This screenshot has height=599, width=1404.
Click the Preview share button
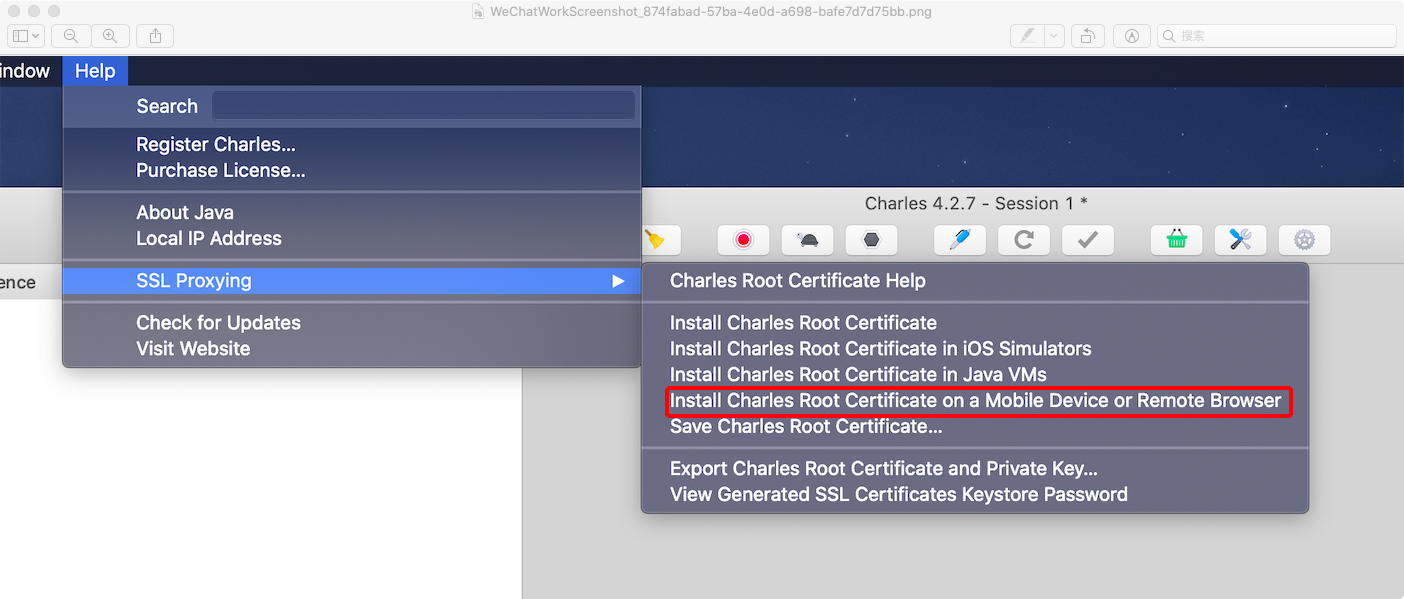click(155, 35)
